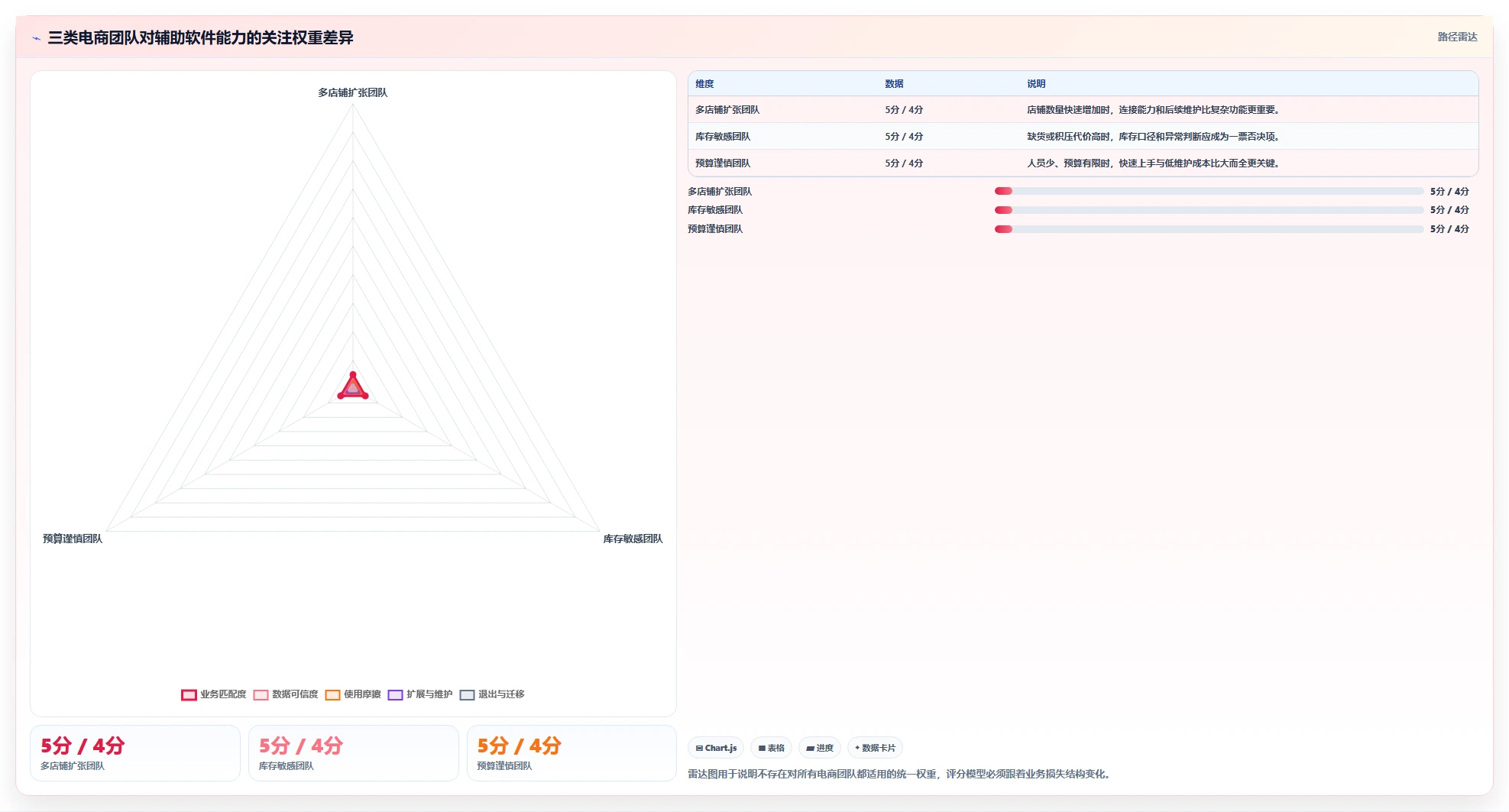Click the red radar polygon at chart center
The height and width of the screenshot is (812, 1509).
point(353,387)
